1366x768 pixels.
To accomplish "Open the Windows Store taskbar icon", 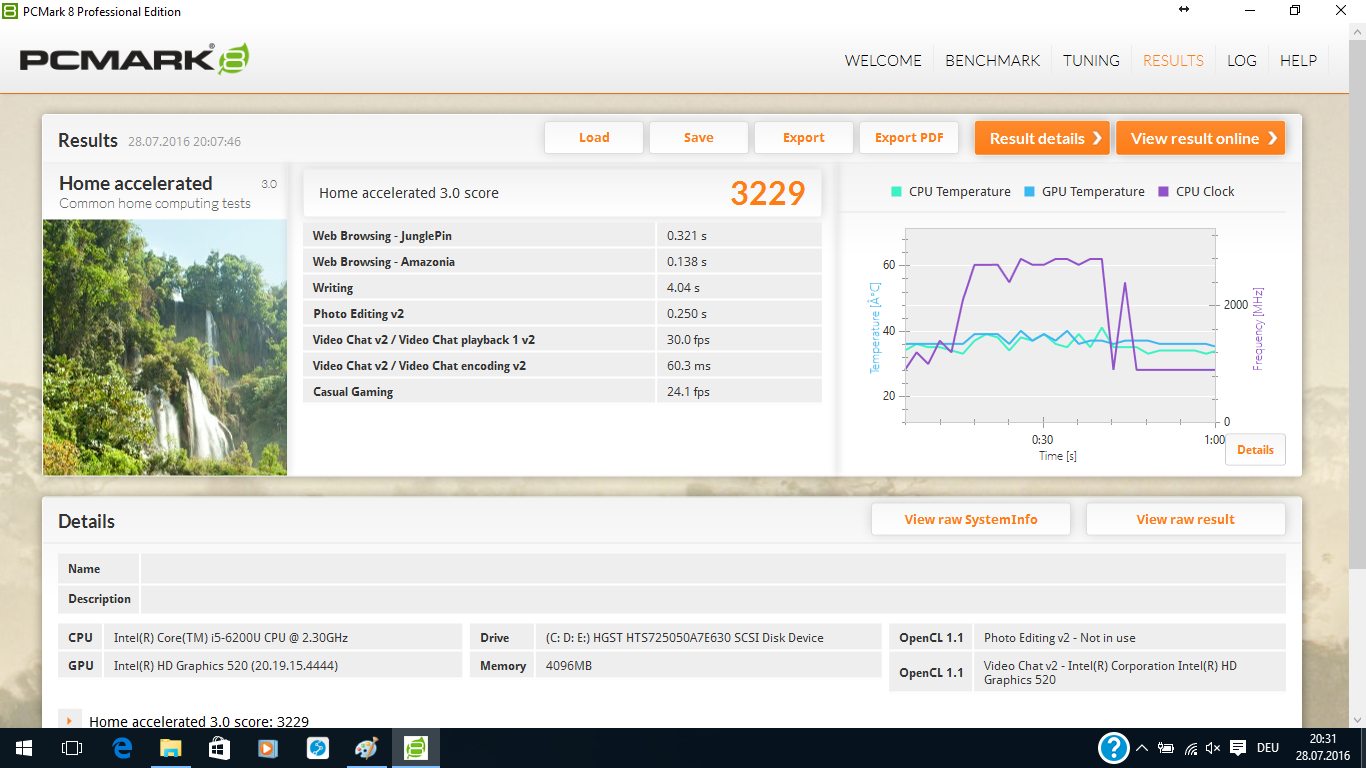I will [x=219, y=748].
